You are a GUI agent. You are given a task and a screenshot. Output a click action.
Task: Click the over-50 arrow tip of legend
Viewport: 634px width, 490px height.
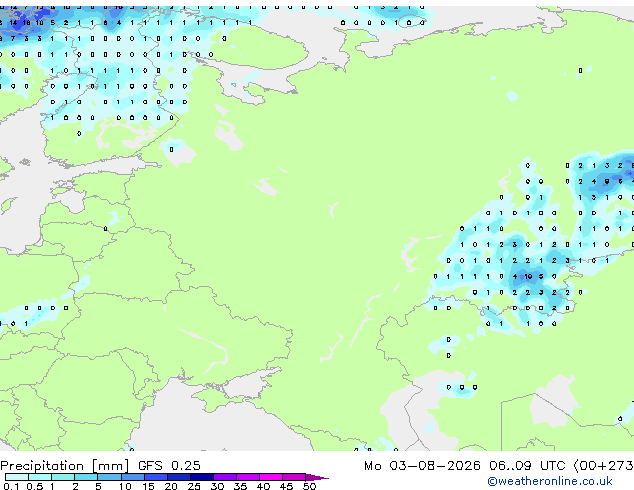317,477
